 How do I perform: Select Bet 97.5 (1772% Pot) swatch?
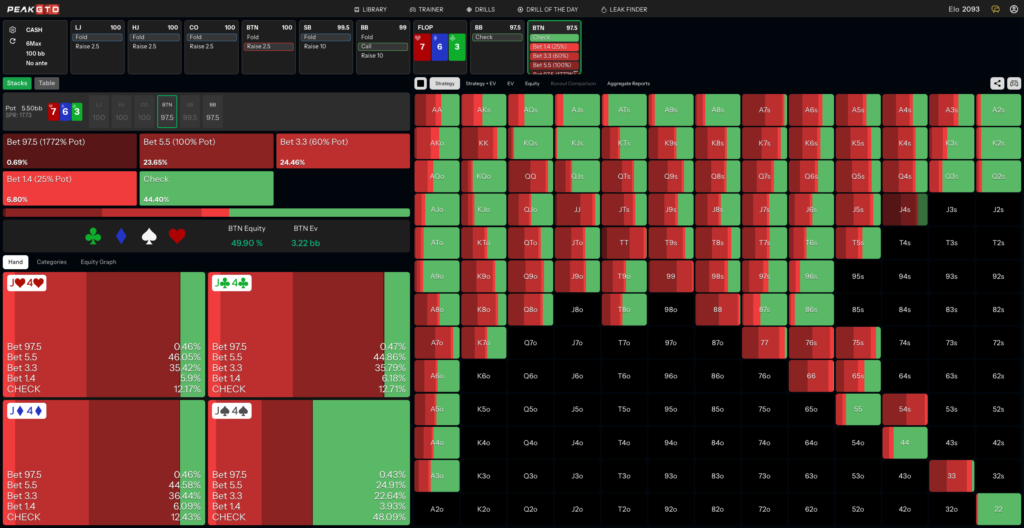coord(69,152)
